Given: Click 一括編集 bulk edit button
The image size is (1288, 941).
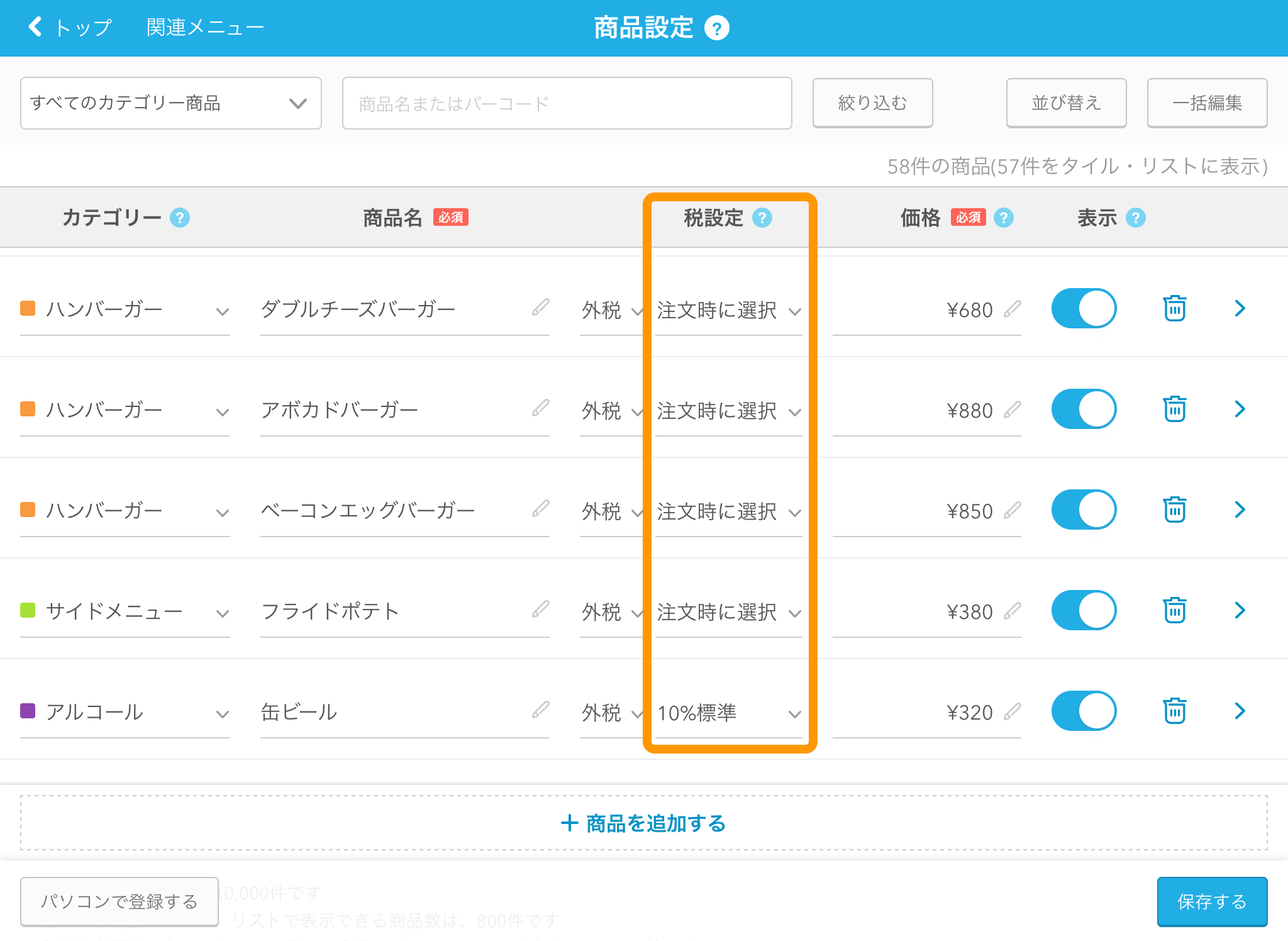Looking at the screenshot, I should click(1207, 103).
